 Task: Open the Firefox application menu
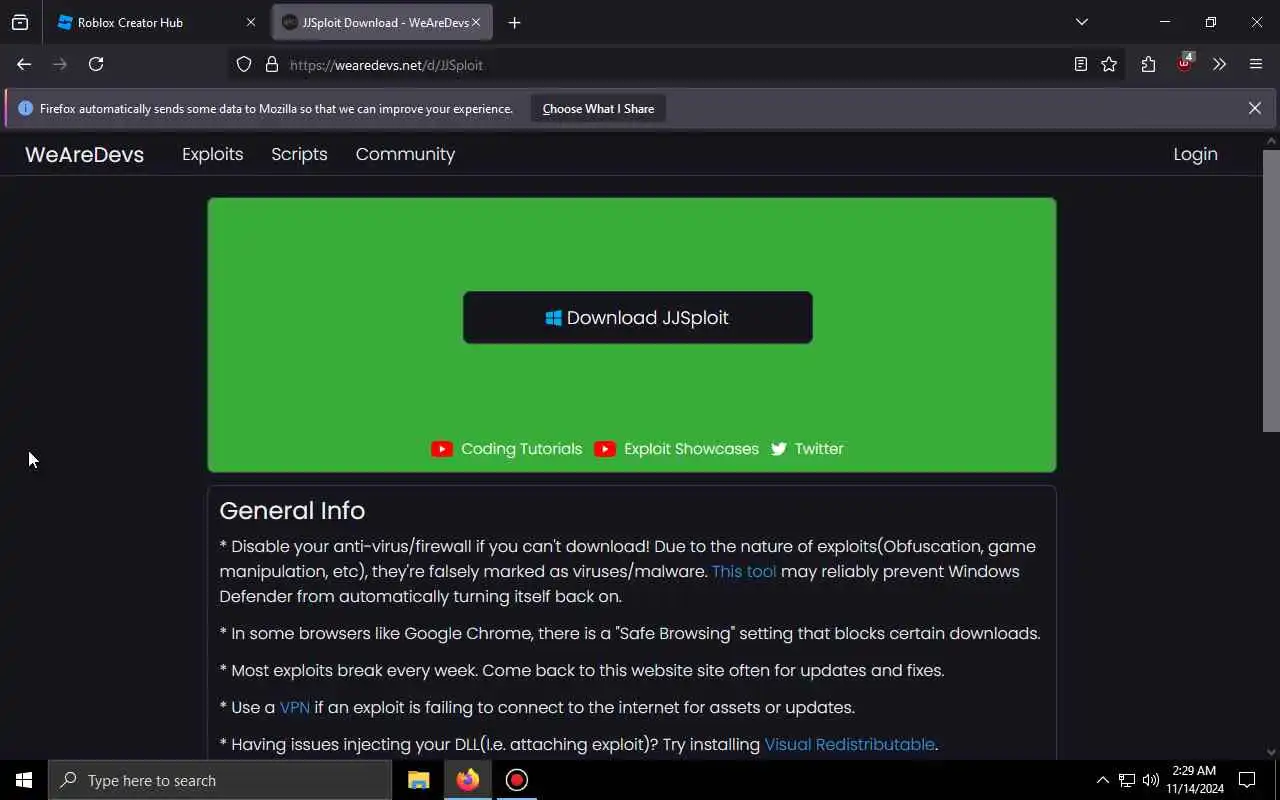tap(1256, 64)
